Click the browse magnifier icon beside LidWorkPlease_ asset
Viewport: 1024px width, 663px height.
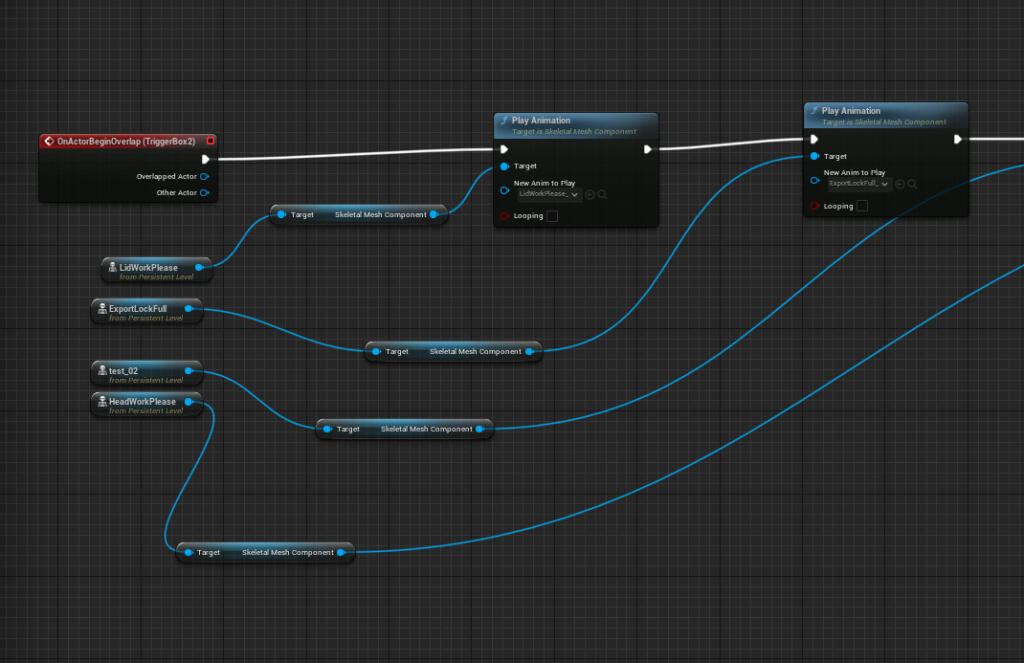(x=602, y=194)
